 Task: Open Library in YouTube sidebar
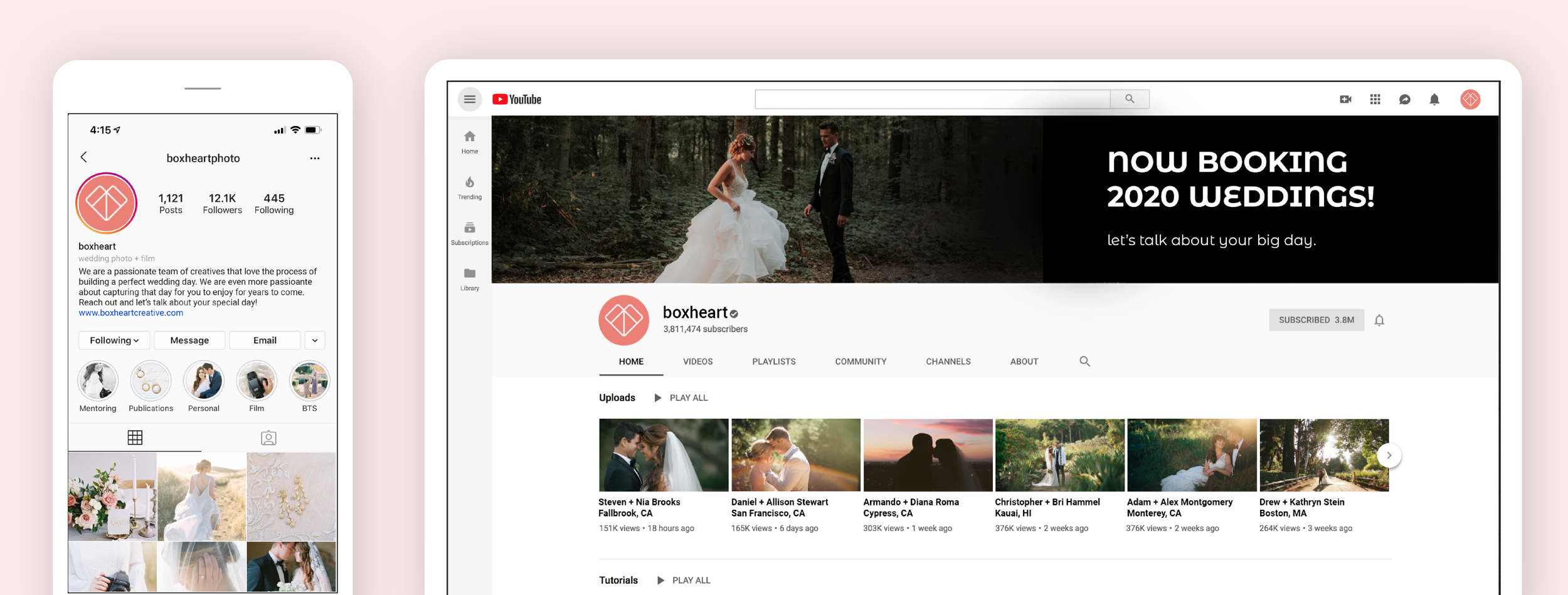click(469, 279)
